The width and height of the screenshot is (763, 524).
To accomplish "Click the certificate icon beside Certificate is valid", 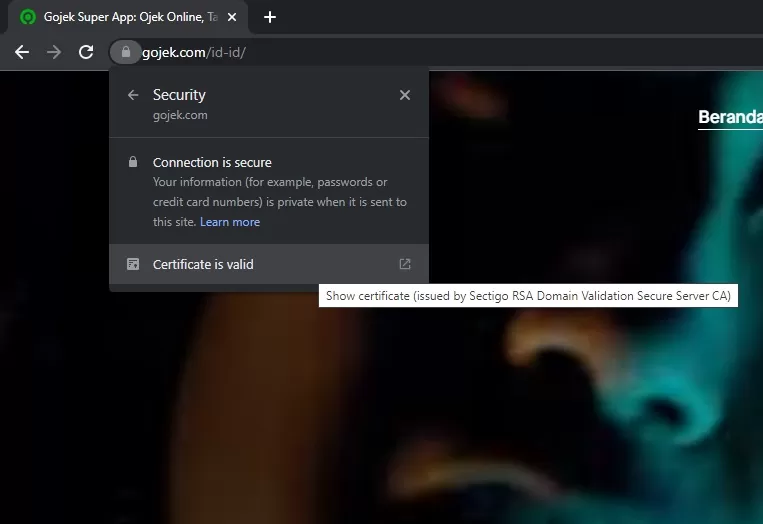I will pyautogui.click(x=133, y=264).
